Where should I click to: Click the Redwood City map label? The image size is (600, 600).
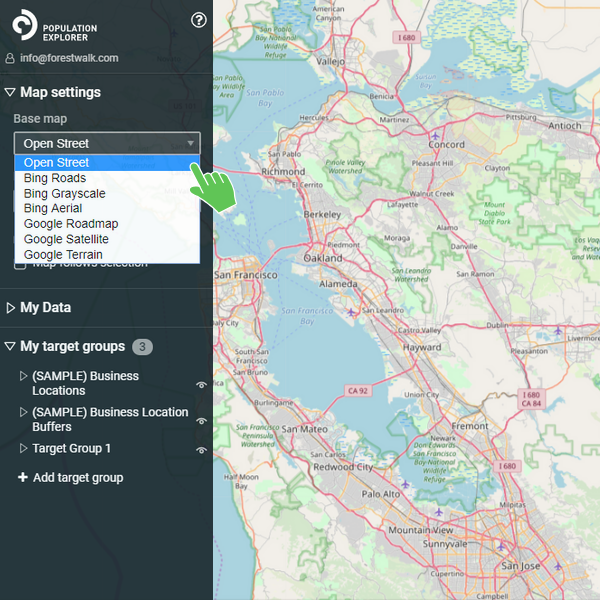343,467
